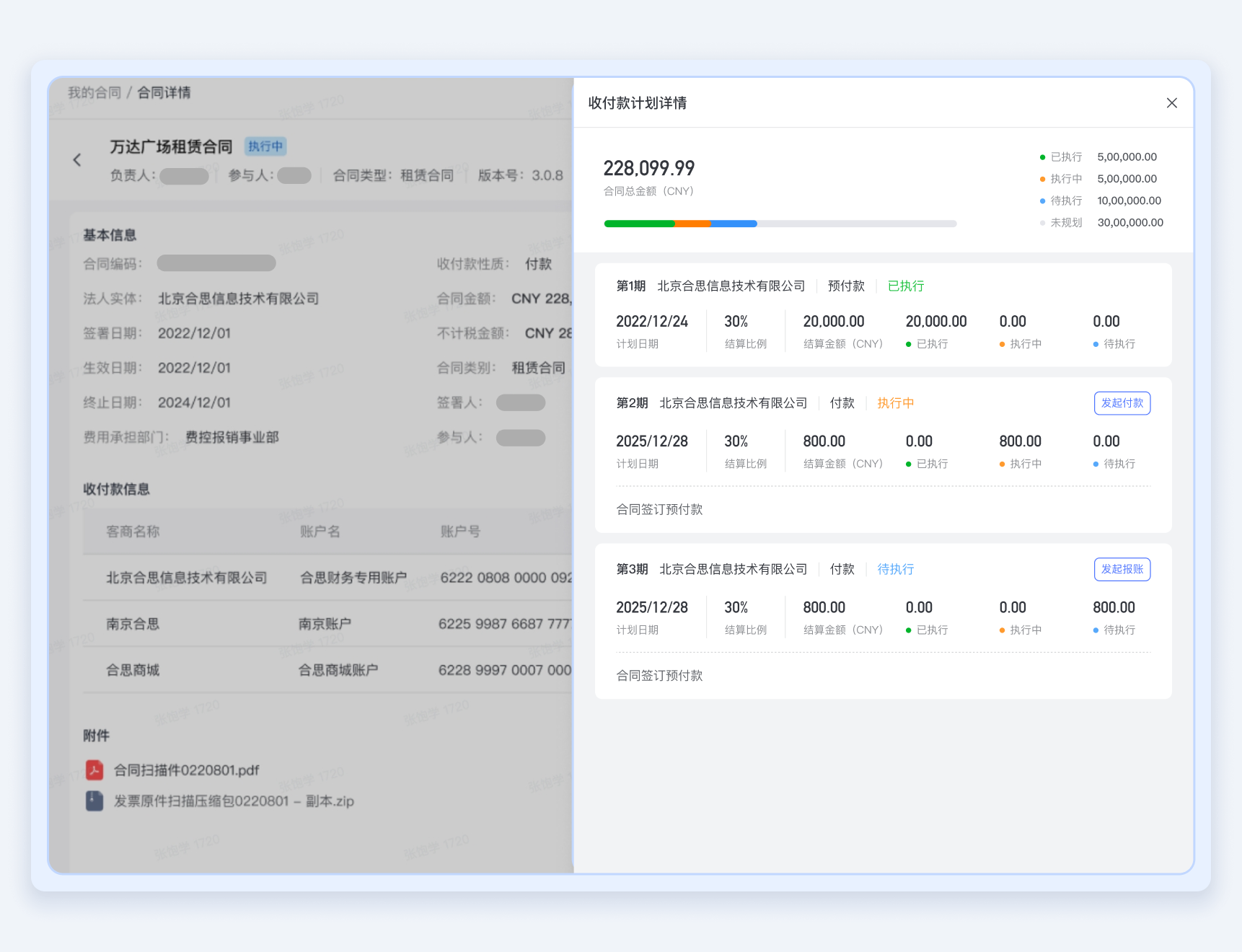Open 发票原件扫描压缩包0220801 – 副本.zip attachment
The image size is (1242, 952).
tap(234, 801)
